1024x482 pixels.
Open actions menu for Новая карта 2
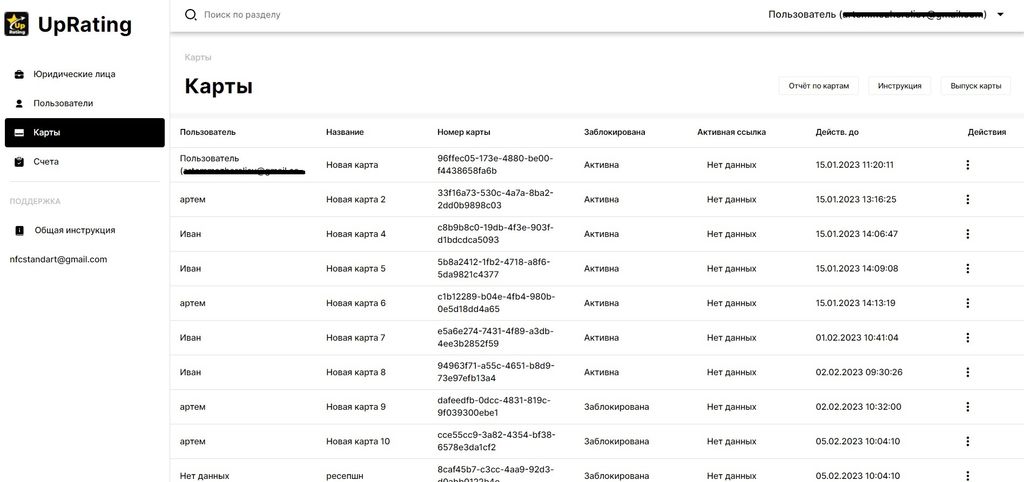(x=967, y=199)
